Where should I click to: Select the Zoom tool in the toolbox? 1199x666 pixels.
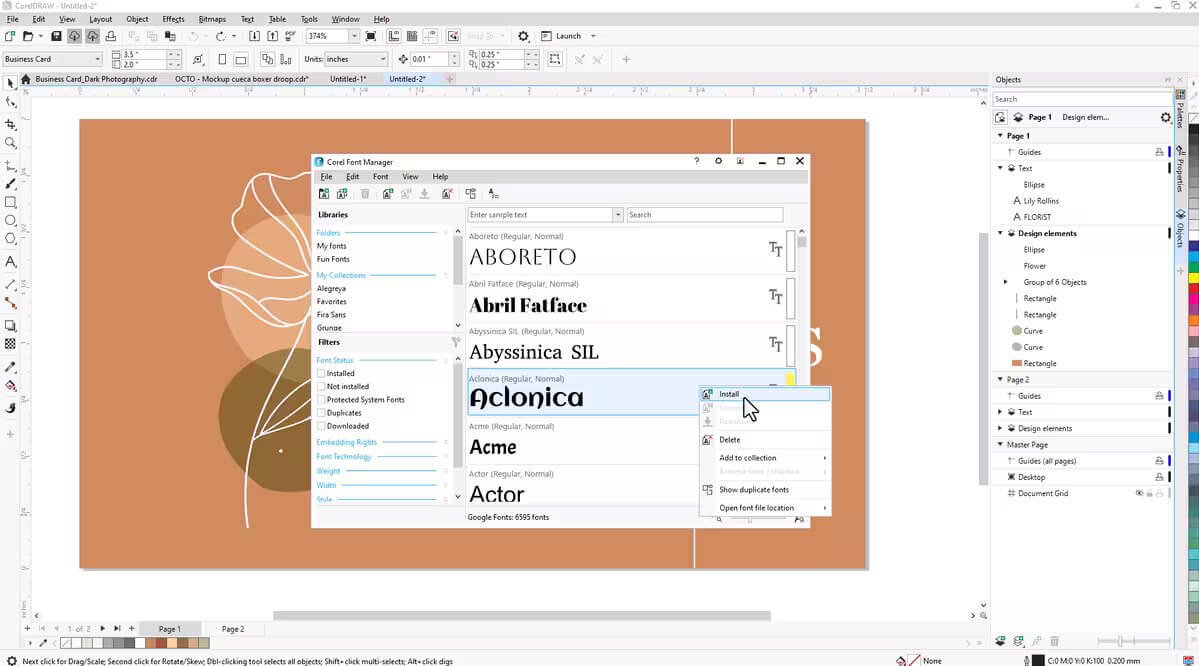click(x=11, y=142)
